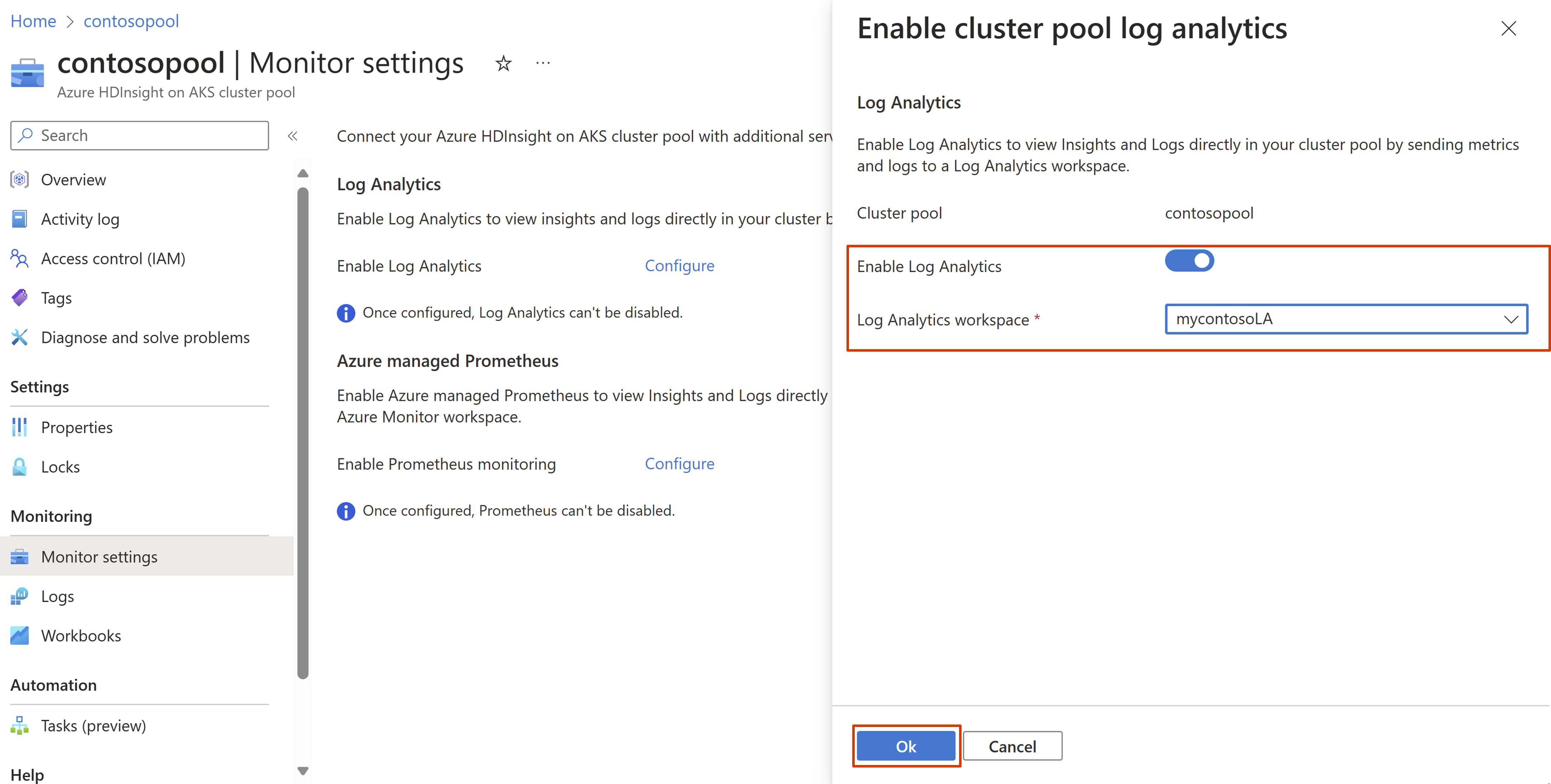Open the Properties settings page
This screenshot has width=1551, height=784.
[x=76, y=427]
